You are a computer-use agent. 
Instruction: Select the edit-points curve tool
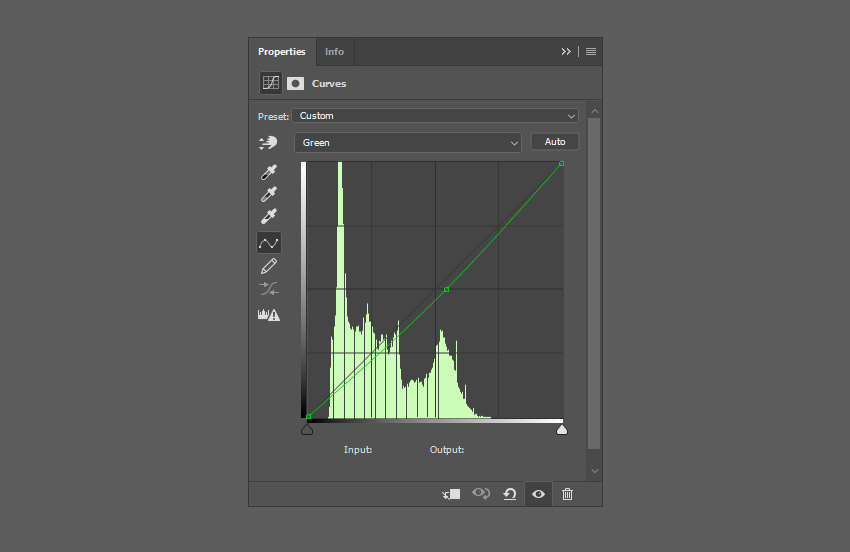[269, 243]
